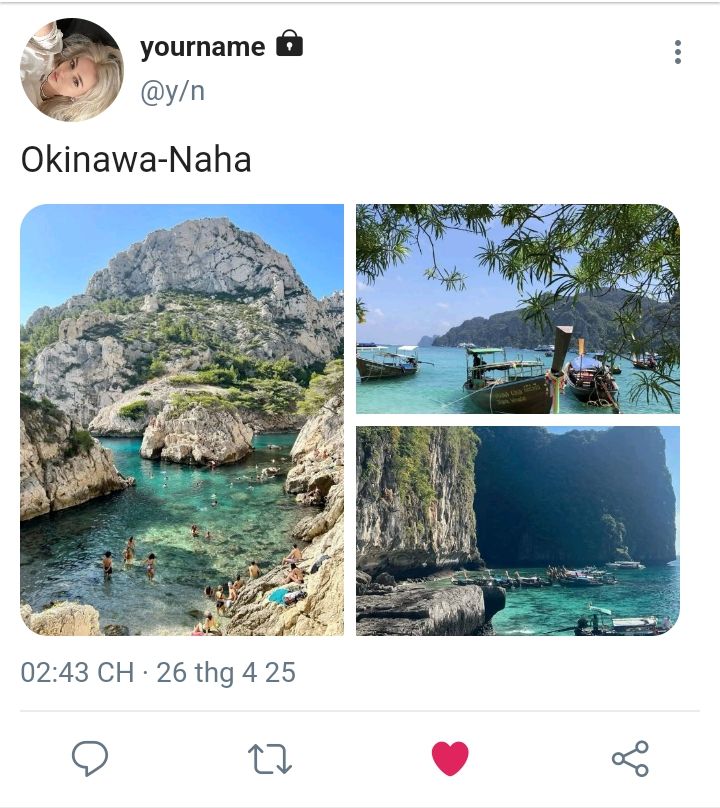Open the reply comment bubble icon
720x808 pixels.
pyautogui.click(x=90, y=758)
